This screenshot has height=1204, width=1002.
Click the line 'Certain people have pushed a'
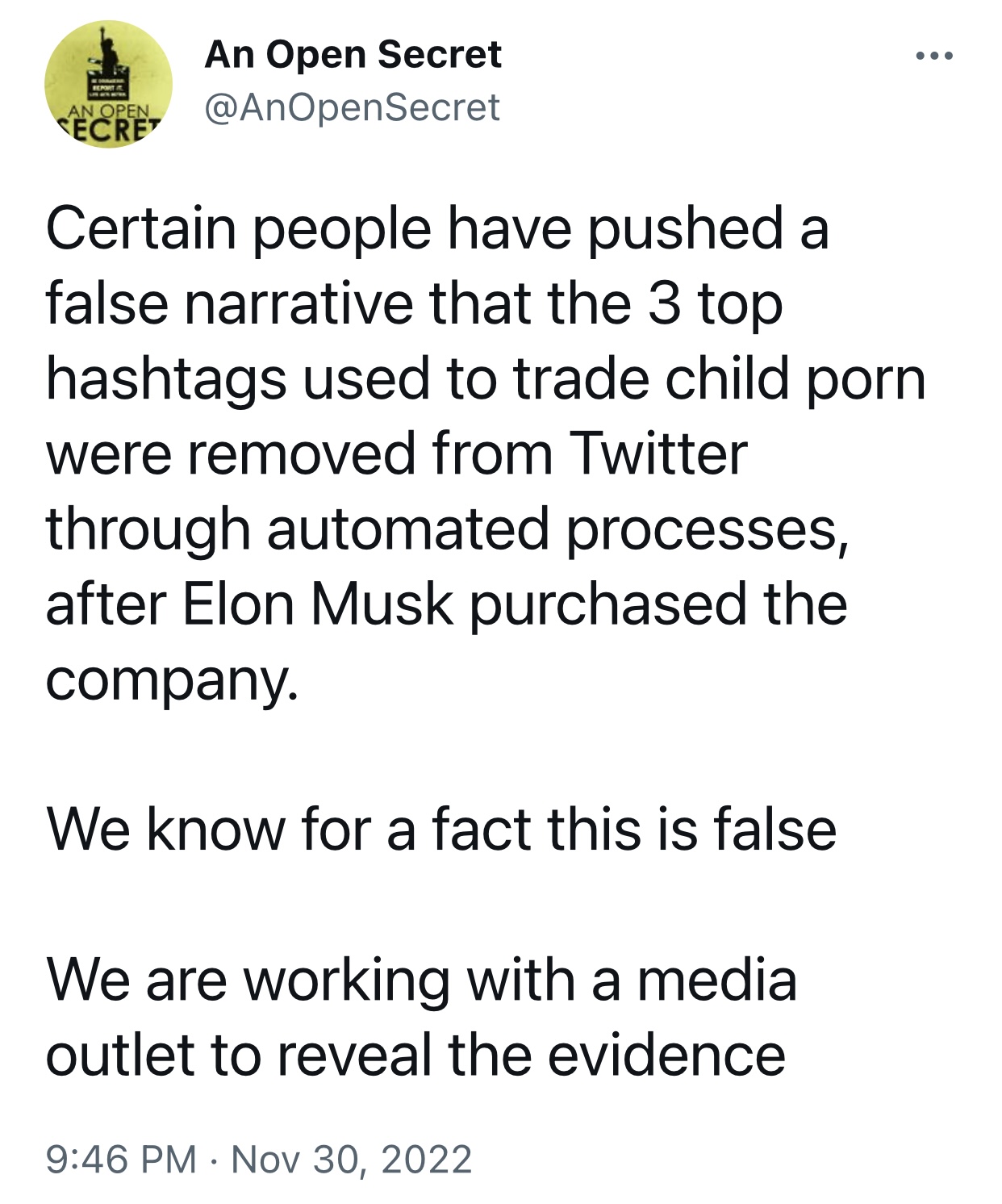pyautogui.click(x=437, y=228)
